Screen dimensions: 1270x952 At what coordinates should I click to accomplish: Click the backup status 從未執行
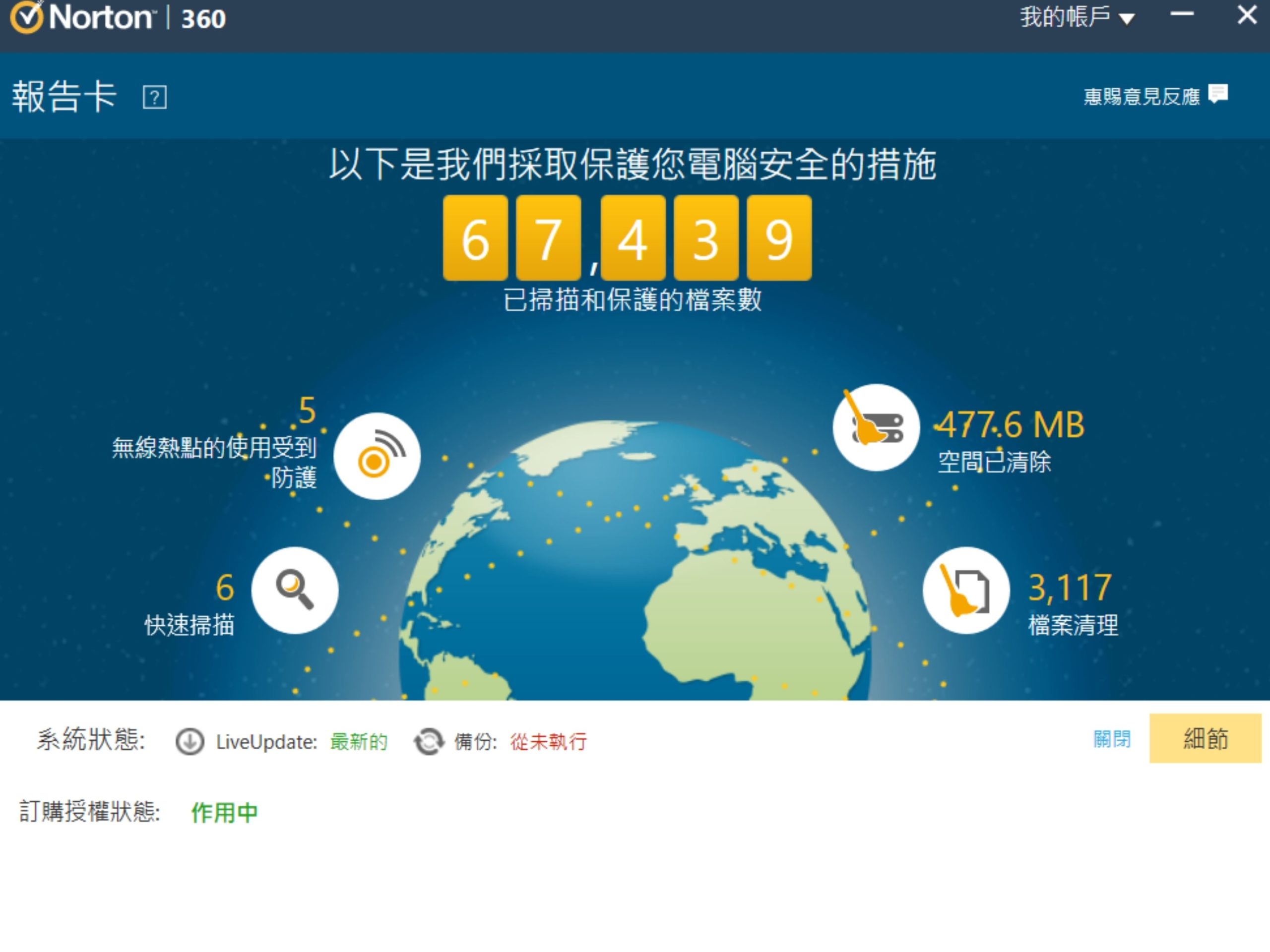(x=548, y=741)
